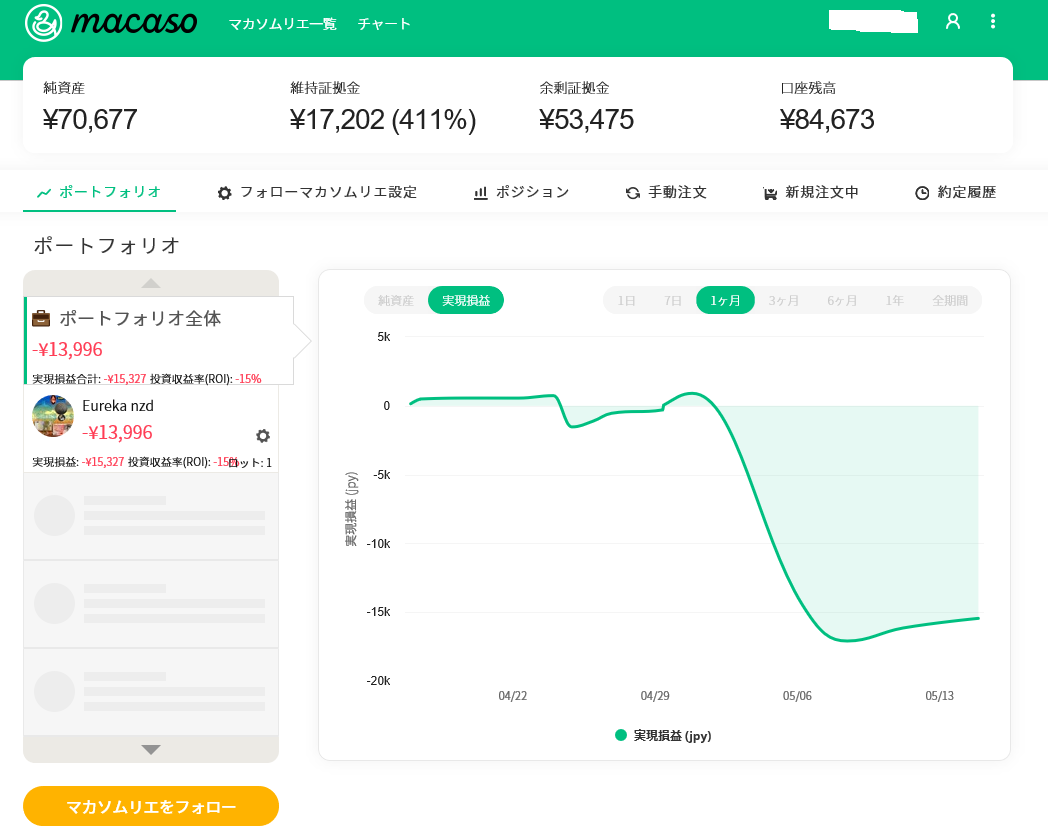
Task: Open the three-dot more options menu
Action: (x=992, y=21)
